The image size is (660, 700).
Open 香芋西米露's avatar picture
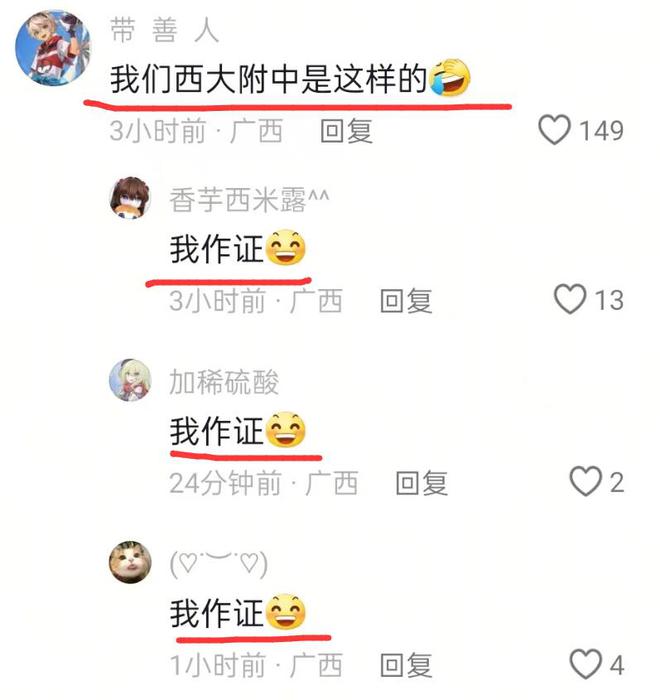[x=130, y=198]
